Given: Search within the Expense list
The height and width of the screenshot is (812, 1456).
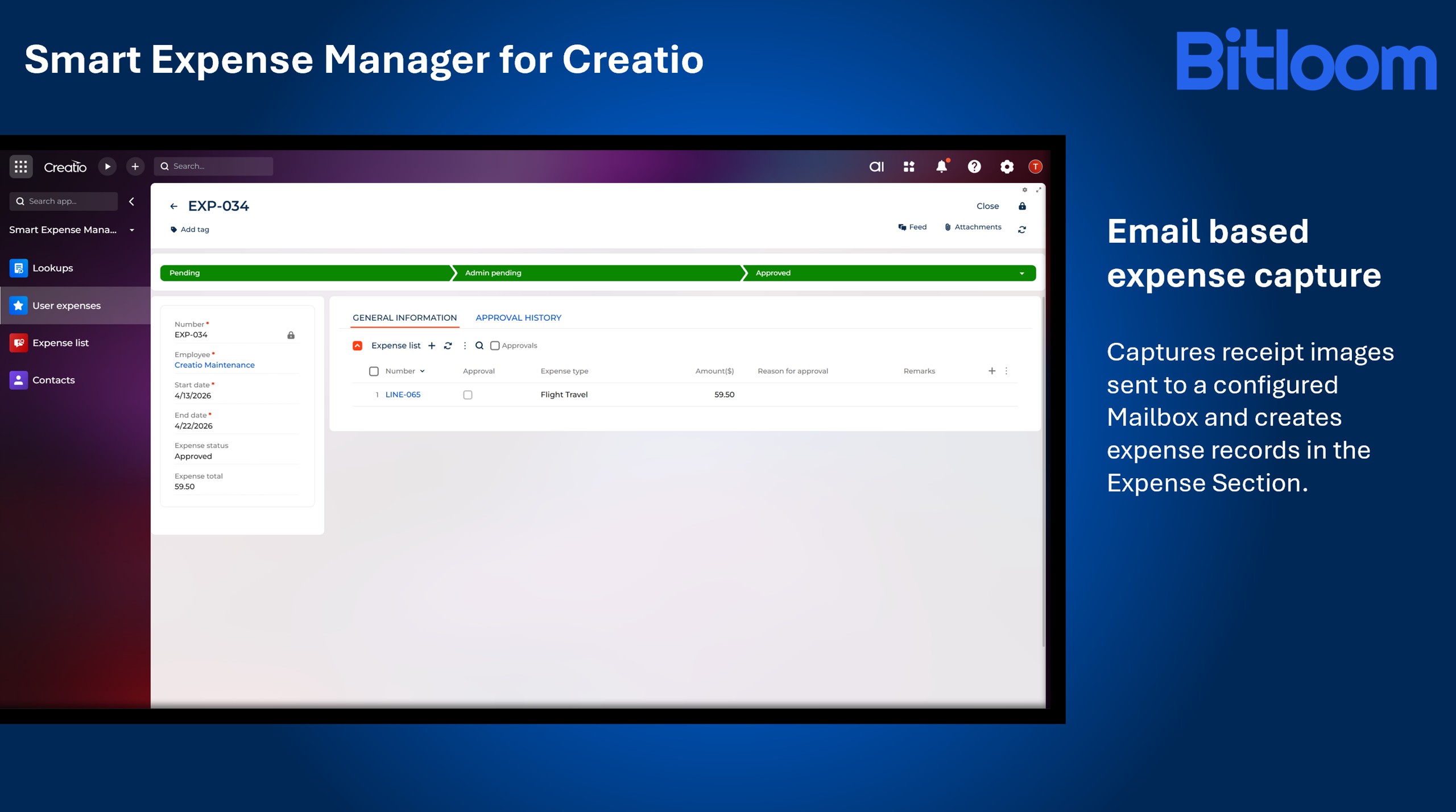Looking at the screenshot, I should coord(479,346).
